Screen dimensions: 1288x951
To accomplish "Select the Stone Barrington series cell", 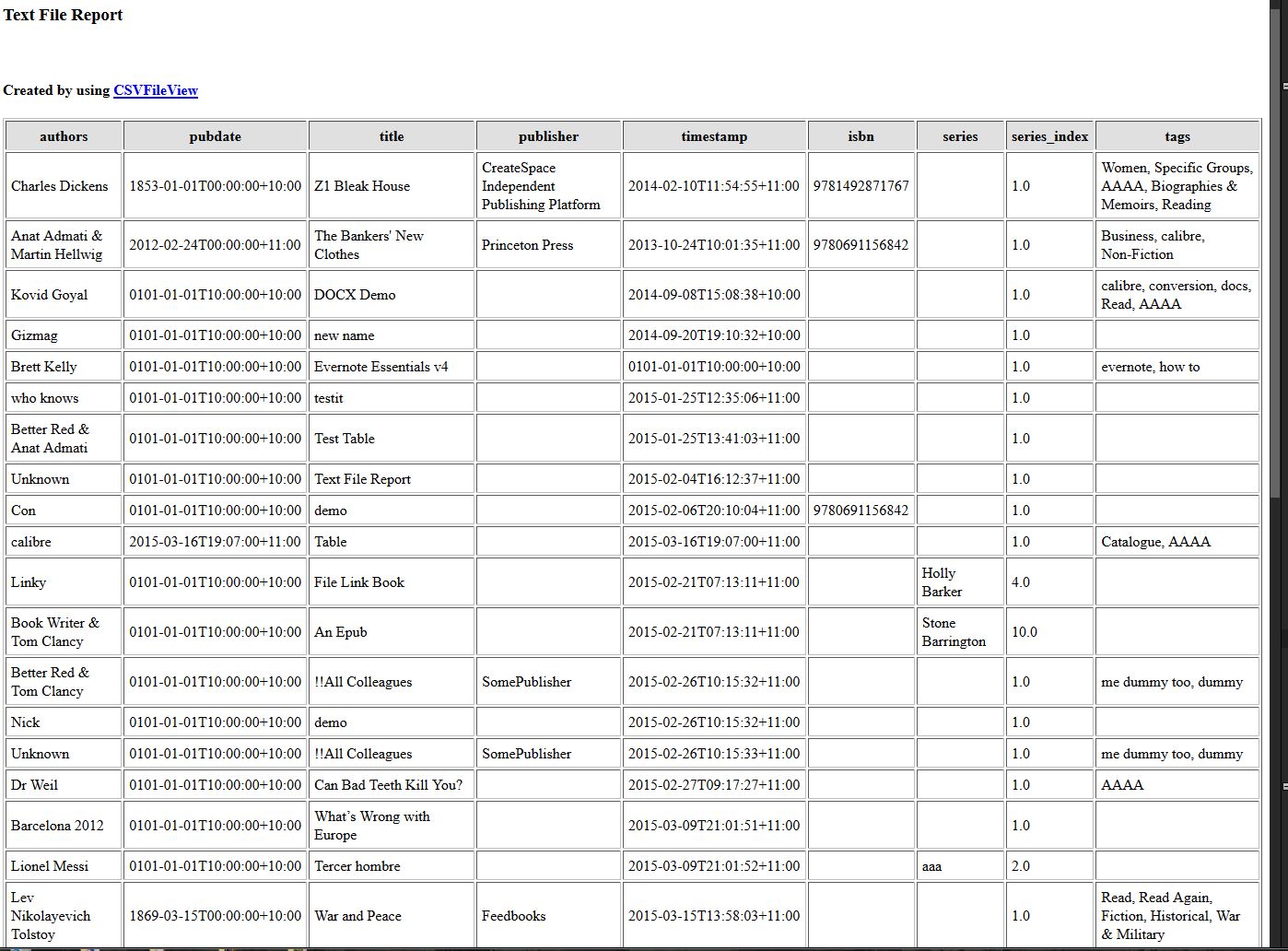I will (x=960, y=632).
